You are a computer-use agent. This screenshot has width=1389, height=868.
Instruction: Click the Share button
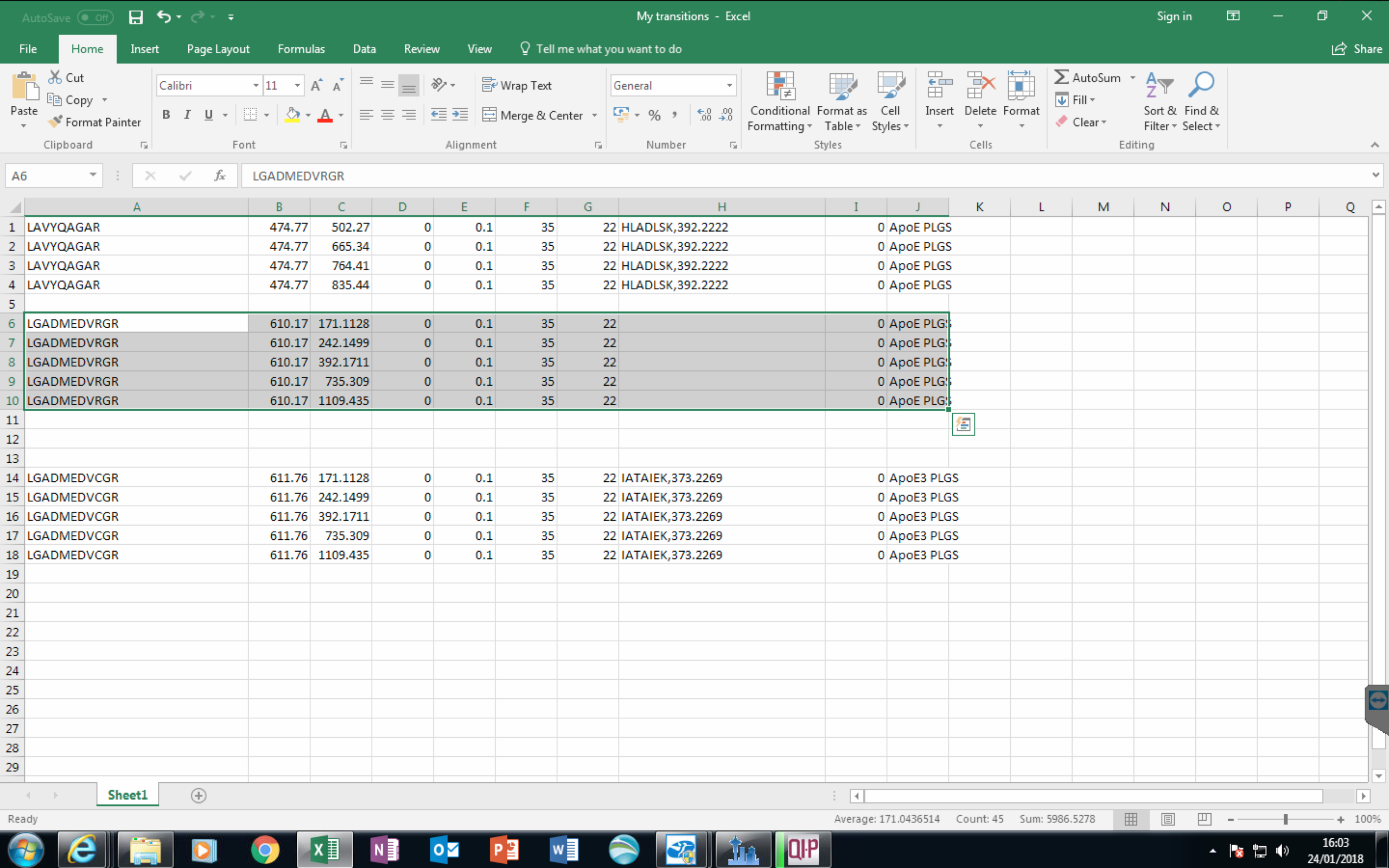pos(1357,49)
